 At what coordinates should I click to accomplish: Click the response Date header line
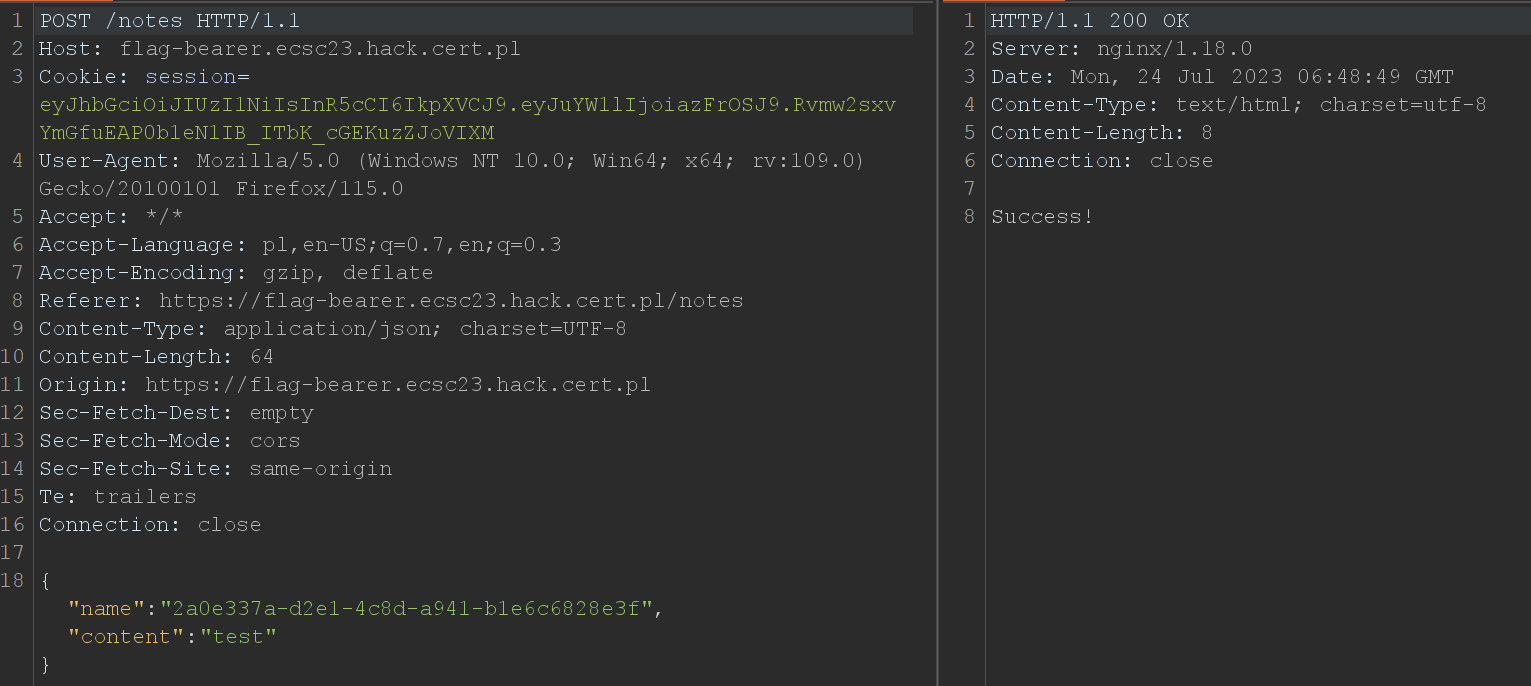pyautogui.click(x=1222, y=77)
